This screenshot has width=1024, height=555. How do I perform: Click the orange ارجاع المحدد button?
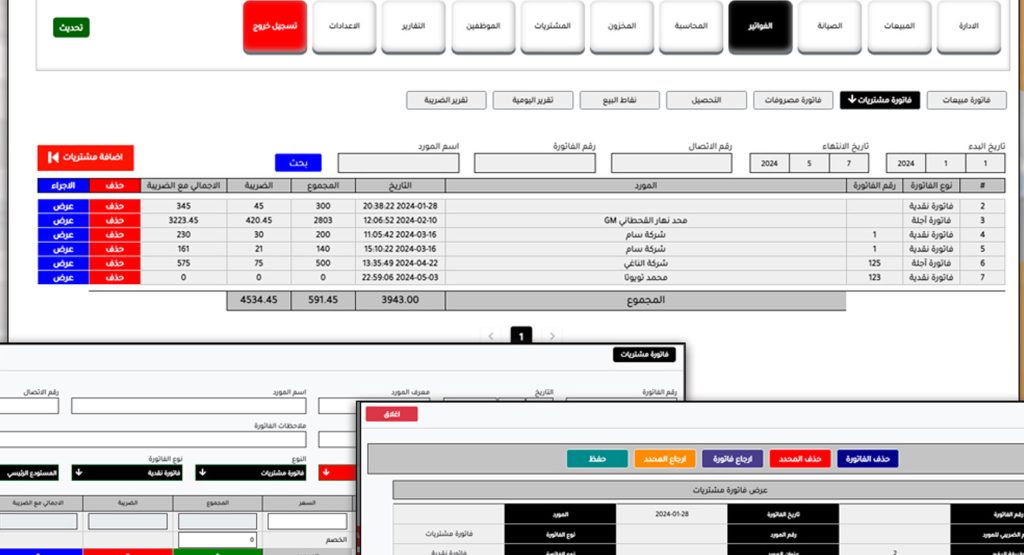[x=664, y=458]
